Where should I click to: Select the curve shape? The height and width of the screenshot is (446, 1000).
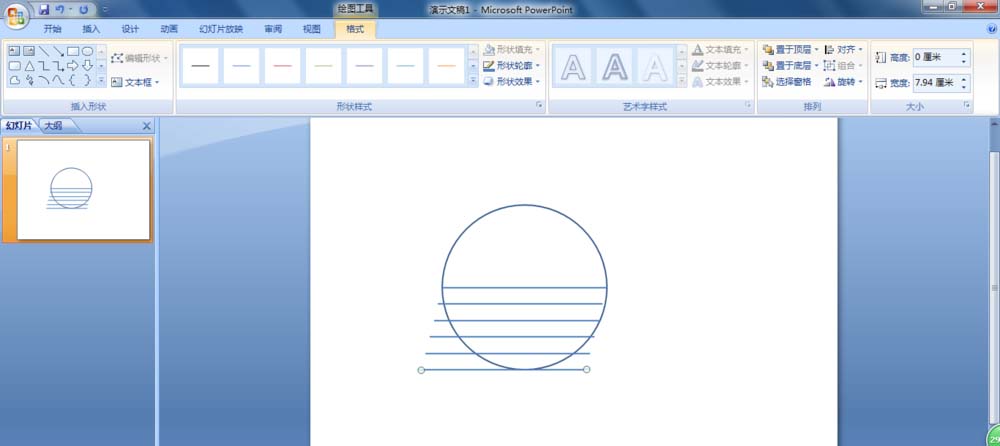(x=58, y=80)
